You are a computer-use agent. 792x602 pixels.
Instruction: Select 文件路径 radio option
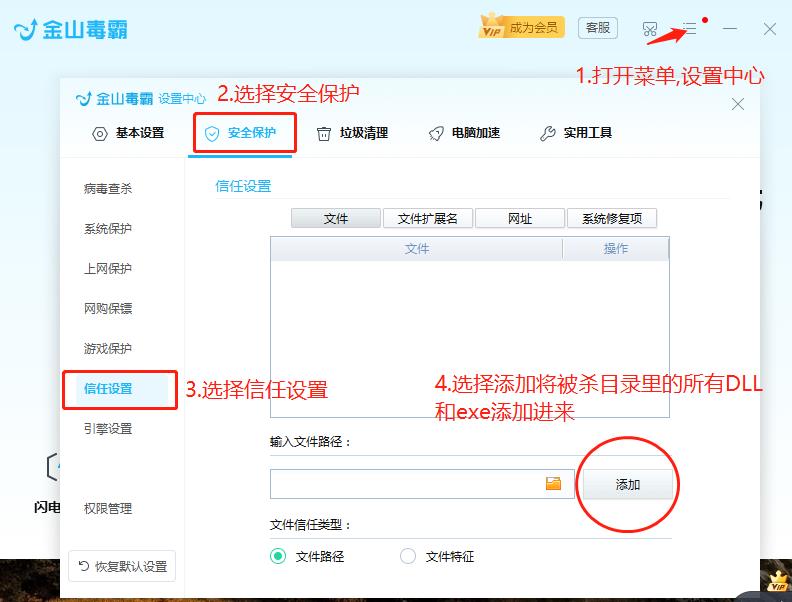pyautogui.click(x=307, y=557)
